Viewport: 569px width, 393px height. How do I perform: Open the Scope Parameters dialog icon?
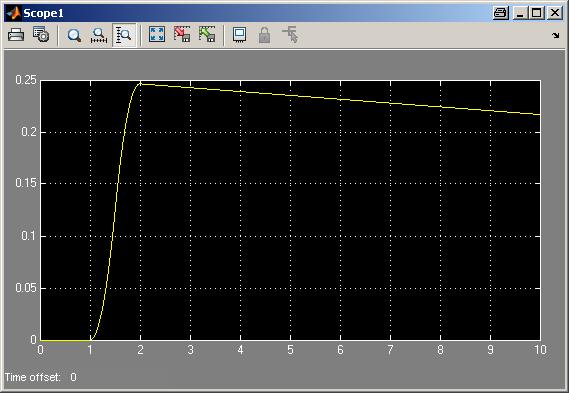(41, 35)
